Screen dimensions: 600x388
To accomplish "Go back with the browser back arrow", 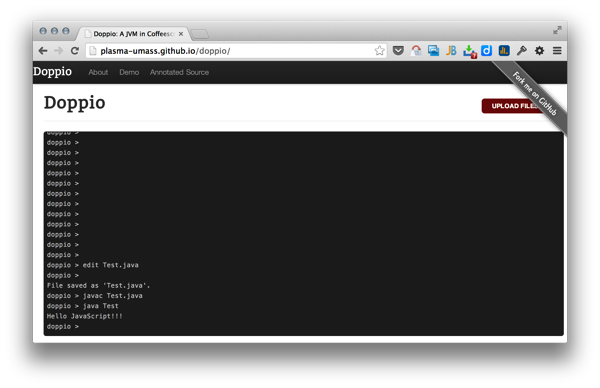I will tap(43, 51).
